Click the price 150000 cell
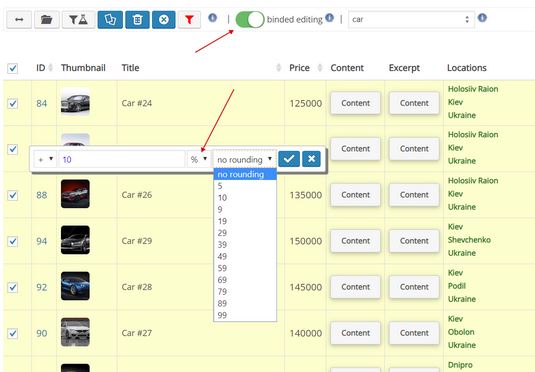This screenshot has width=535, height=372. (x=306, y=241)
